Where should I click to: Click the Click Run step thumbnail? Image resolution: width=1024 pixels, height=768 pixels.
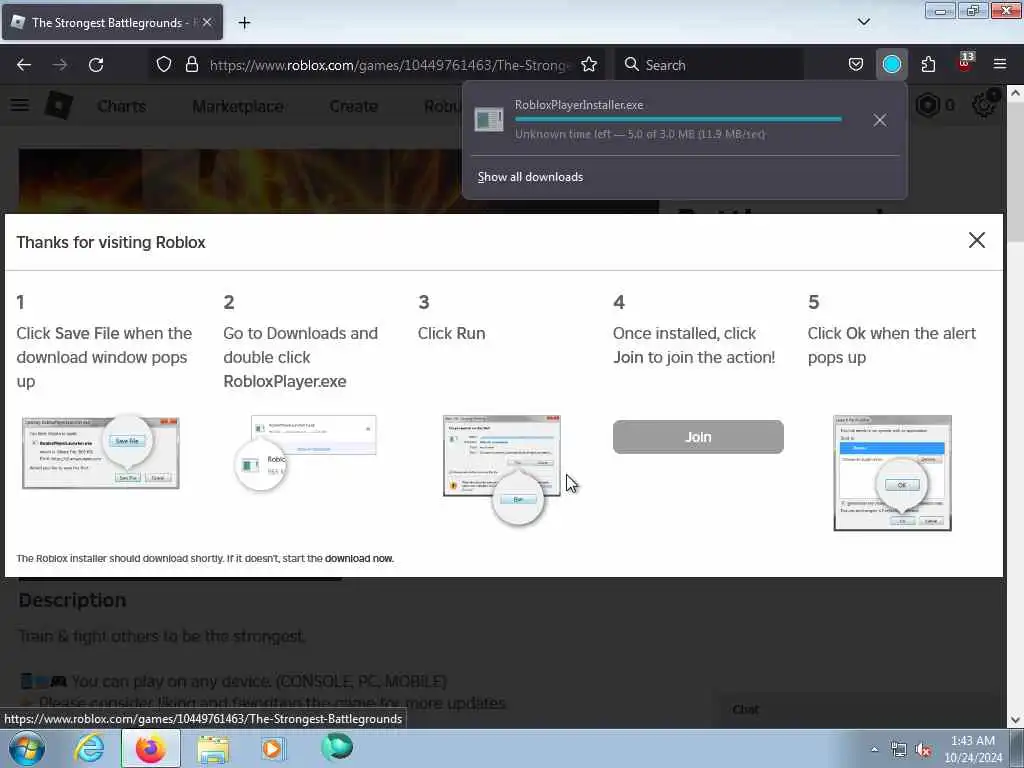point(502,470)
